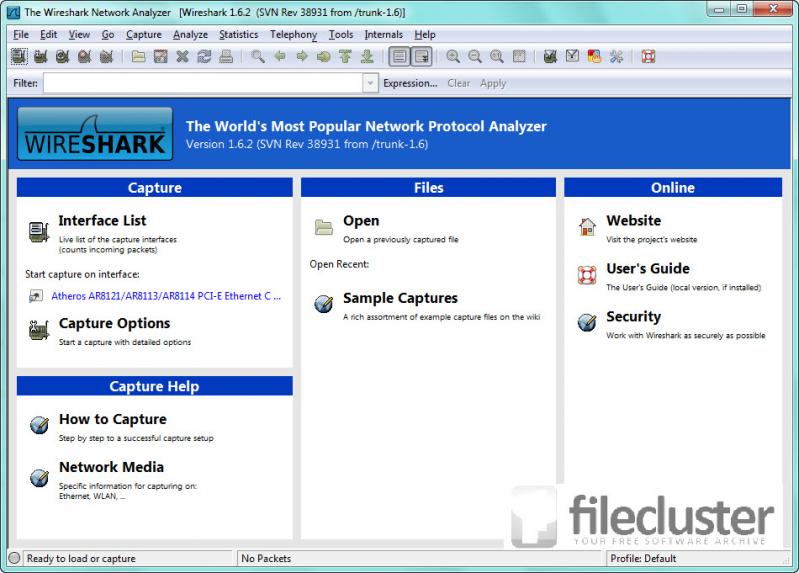The height and width of the screenshot is (573, 799).
Task: Click into the Filter input field
Action: (x=203, y=83)
